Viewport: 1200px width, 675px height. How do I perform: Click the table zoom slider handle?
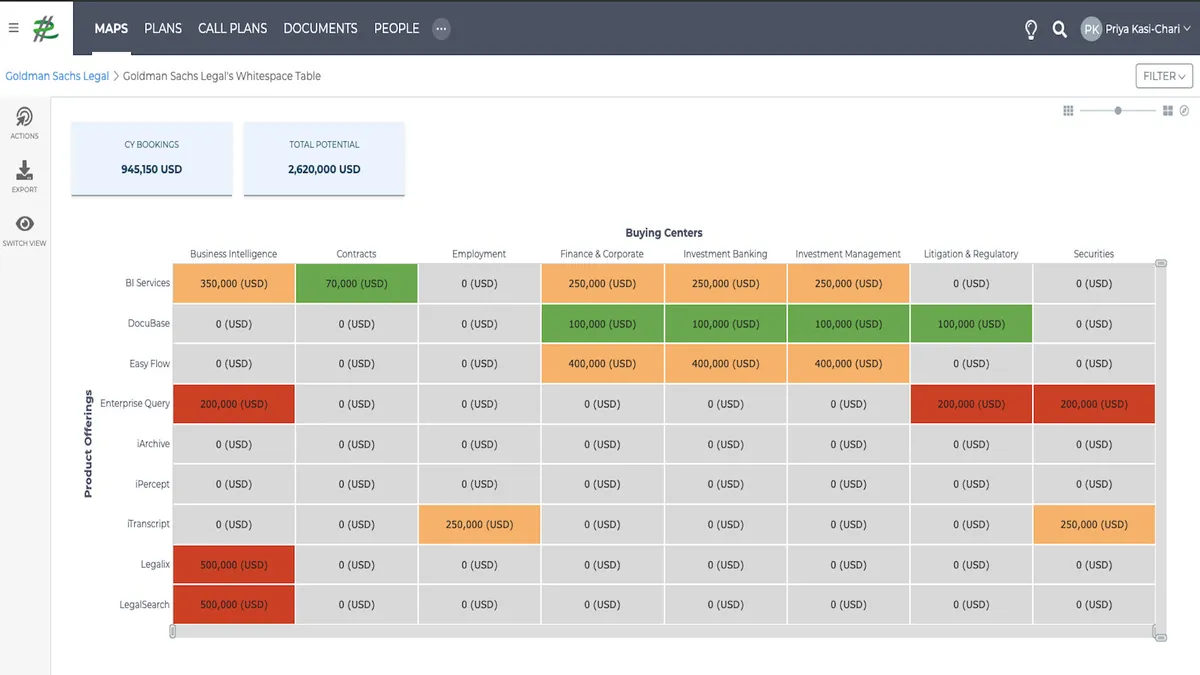click(x=1118, y=111)
